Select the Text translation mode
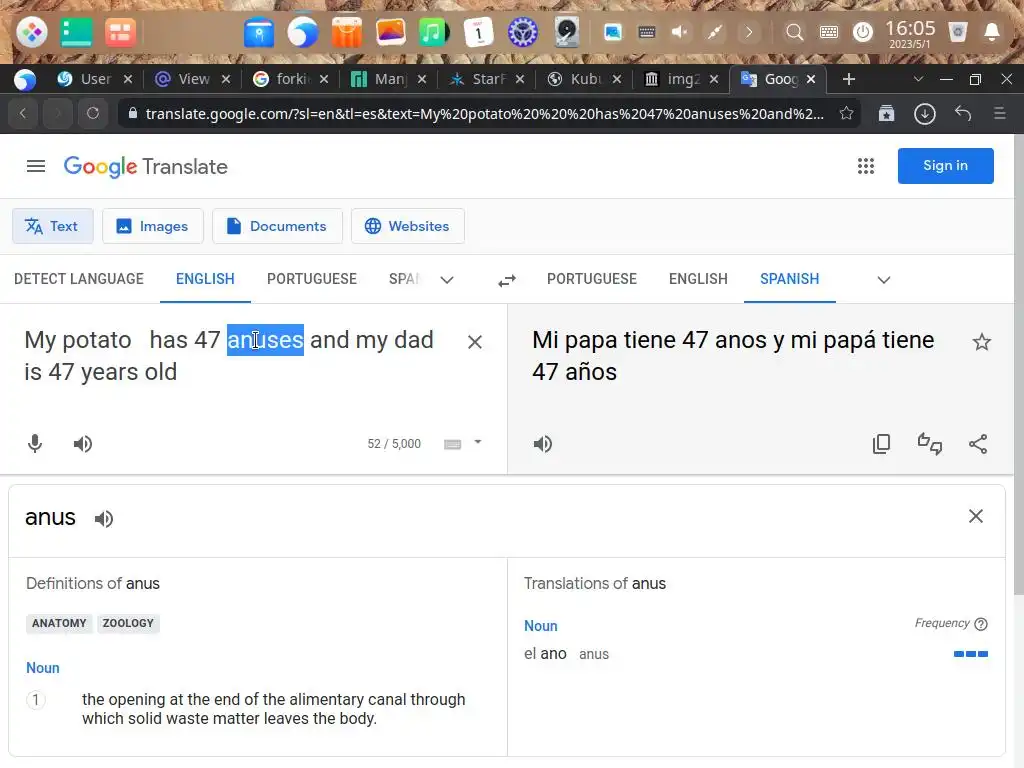The height and width of the screenshot is (768, 1024). click(52, 226)
